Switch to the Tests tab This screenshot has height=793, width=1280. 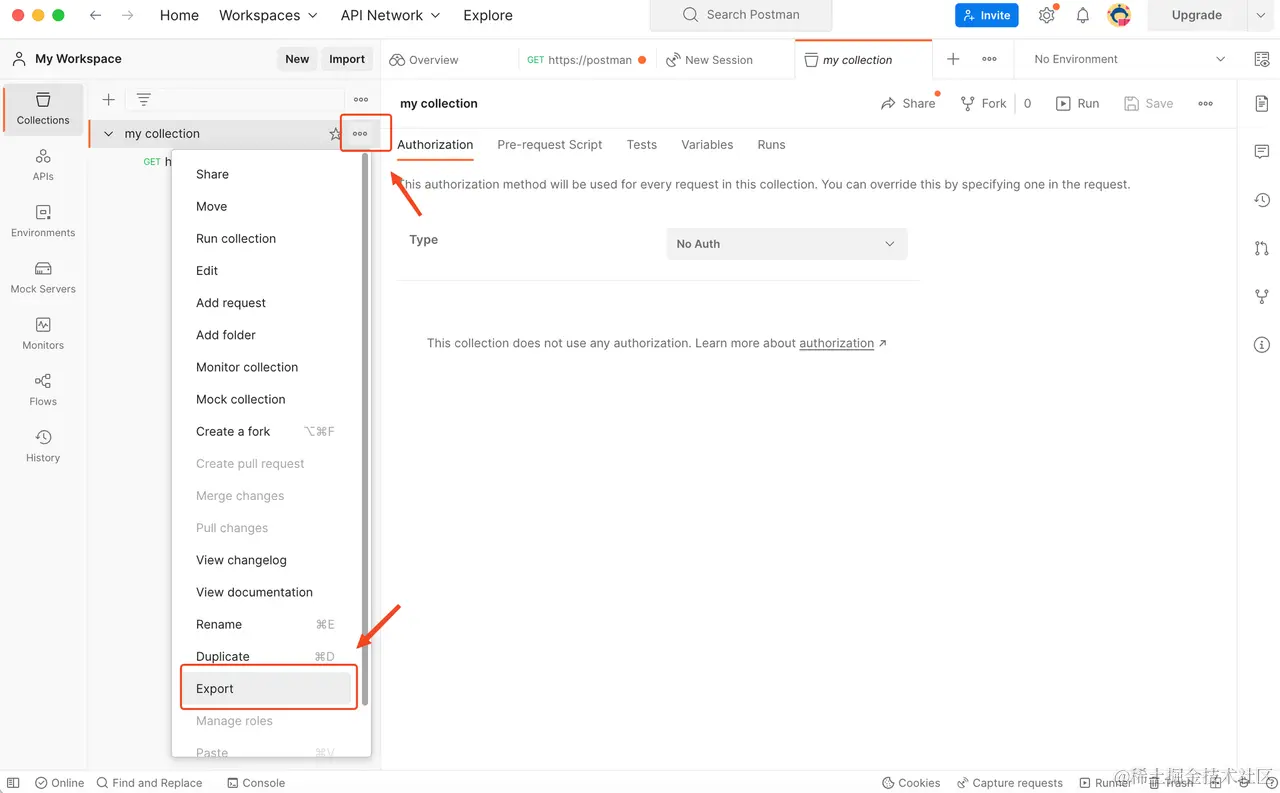[642, 145]
